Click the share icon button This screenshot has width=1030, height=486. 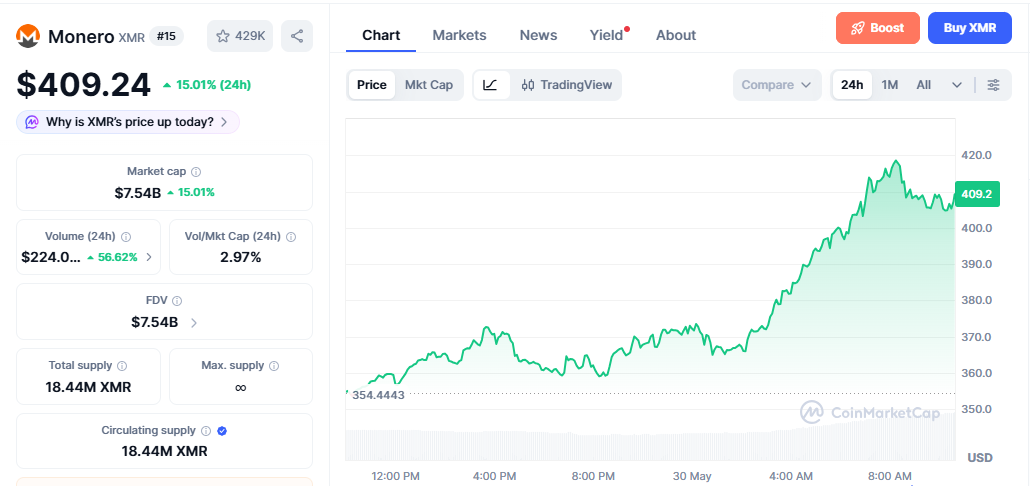click(x=297, y=36)
